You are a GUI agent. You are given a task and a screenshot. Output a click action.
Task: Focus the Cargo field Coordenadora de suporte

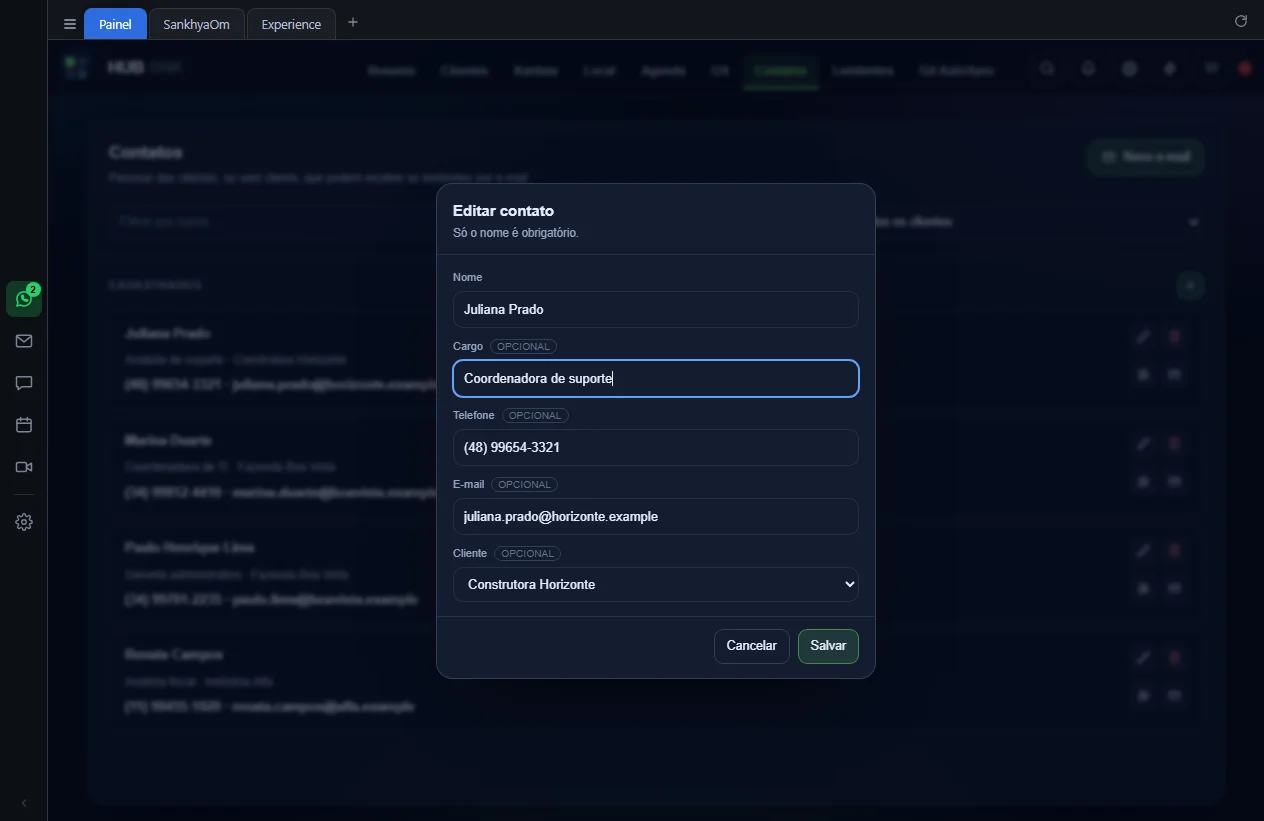point(656,378)
